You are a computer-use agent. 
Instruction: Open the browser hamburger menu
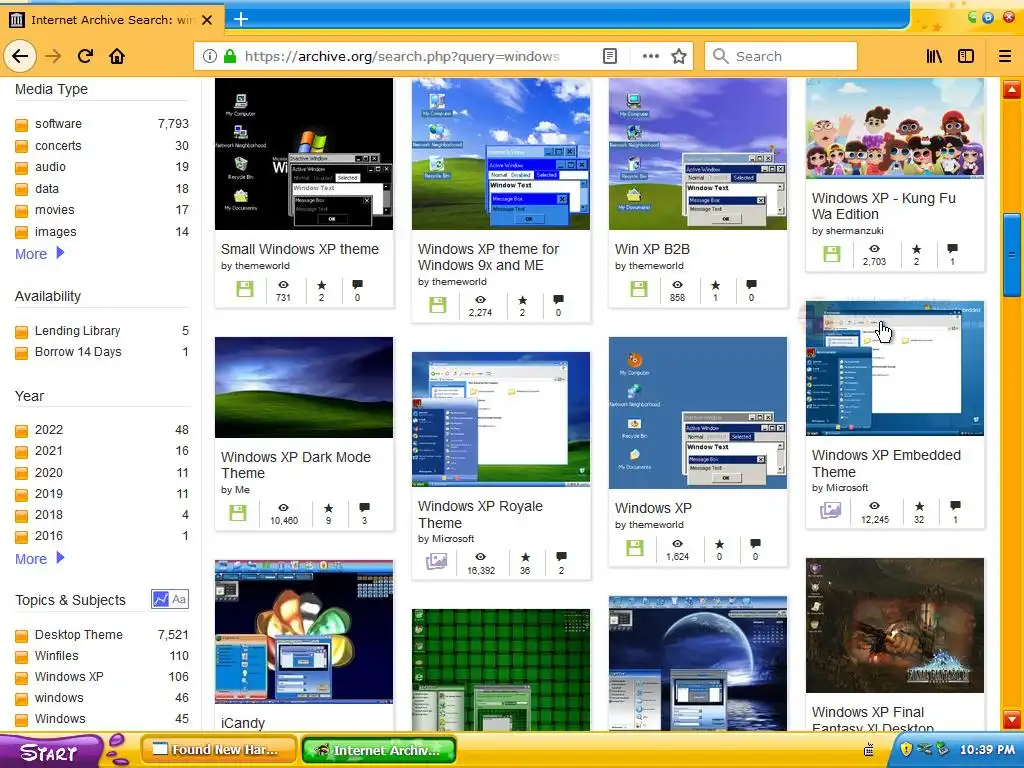click(1005, 56)
